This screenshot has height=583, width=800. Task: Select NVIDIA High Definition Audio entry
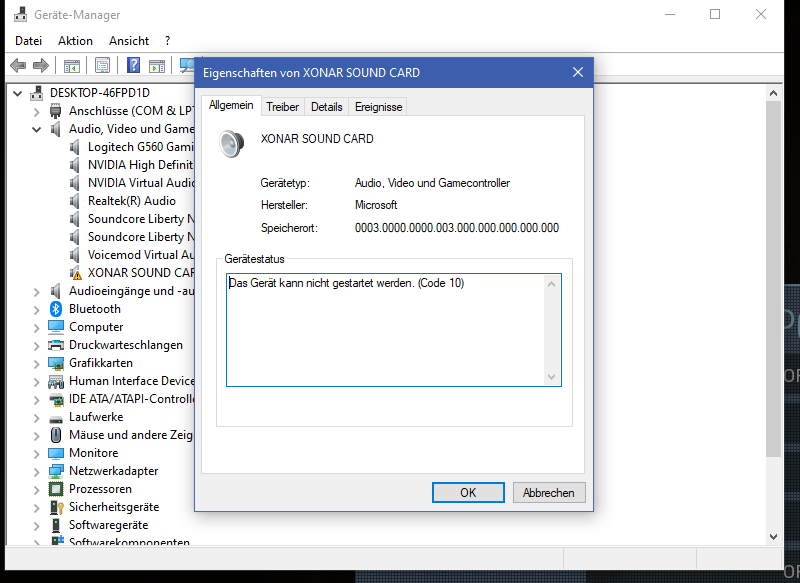(140, 165)
